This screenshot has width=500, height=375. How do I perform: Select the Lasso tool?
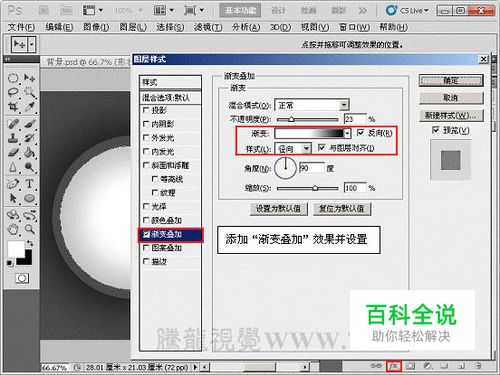13,92
